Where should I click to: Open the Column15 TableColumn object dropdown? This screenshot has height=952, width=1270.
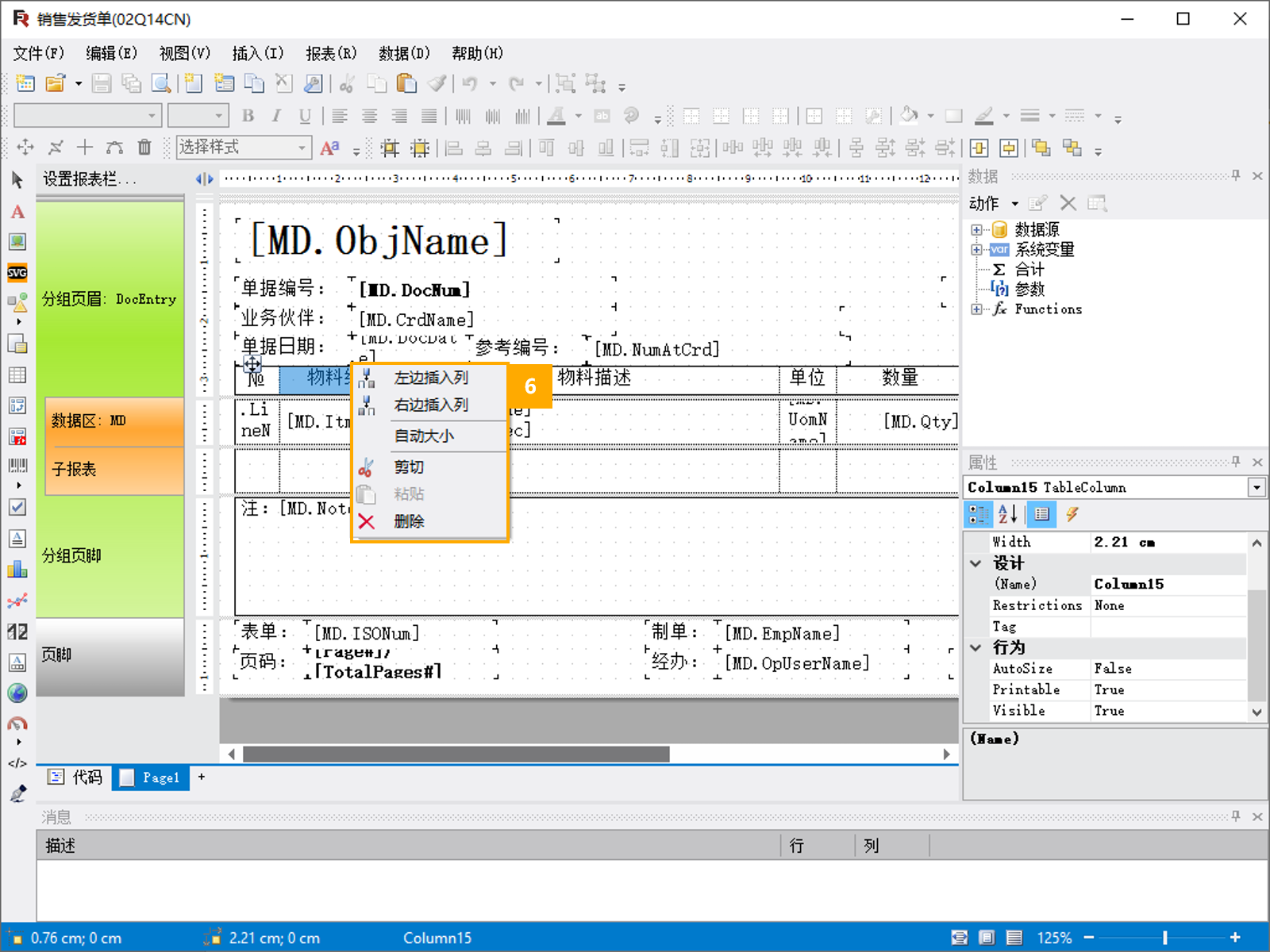point(1257,487)
